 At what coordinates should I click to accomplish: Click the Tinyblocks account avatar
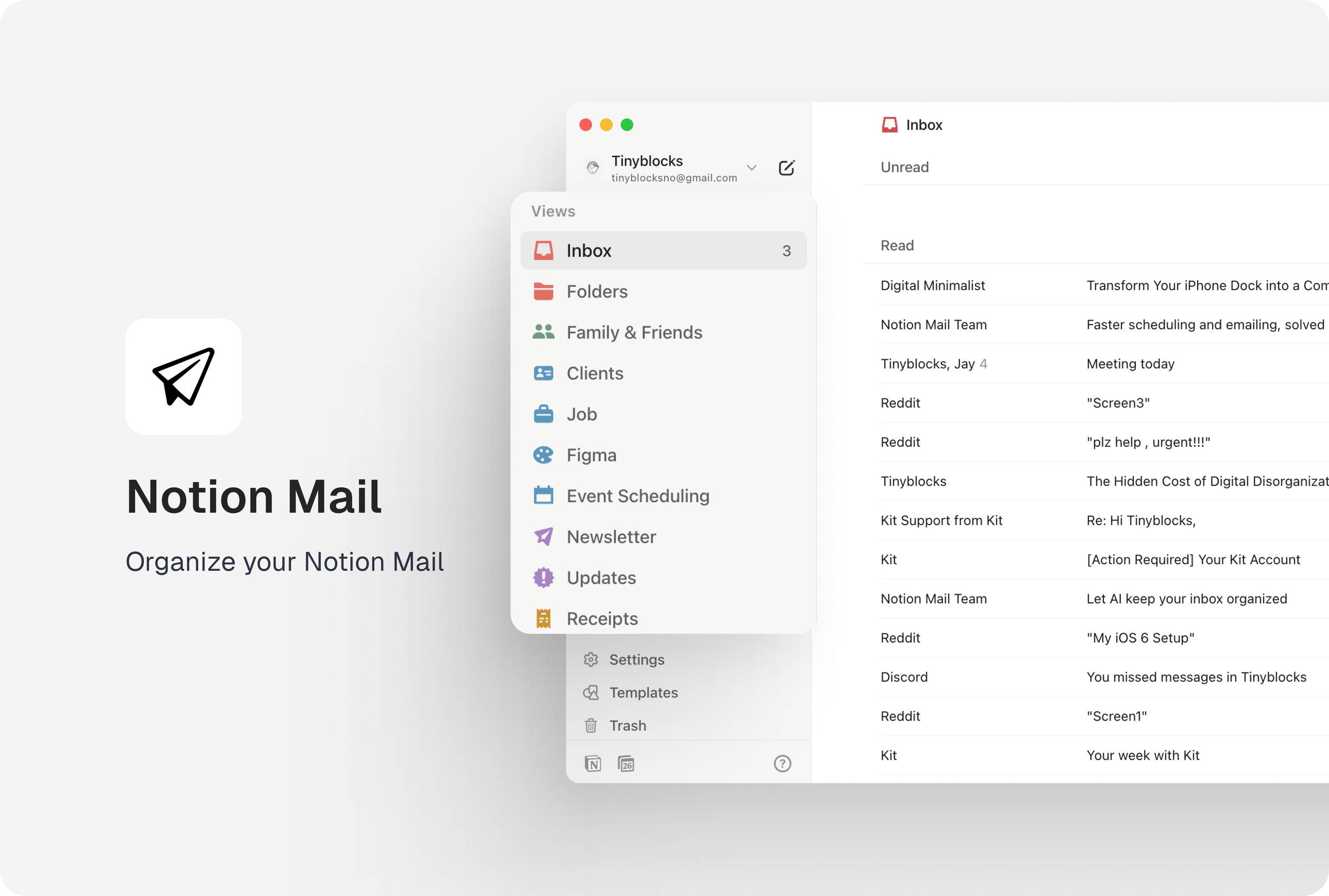click(593, 167)
